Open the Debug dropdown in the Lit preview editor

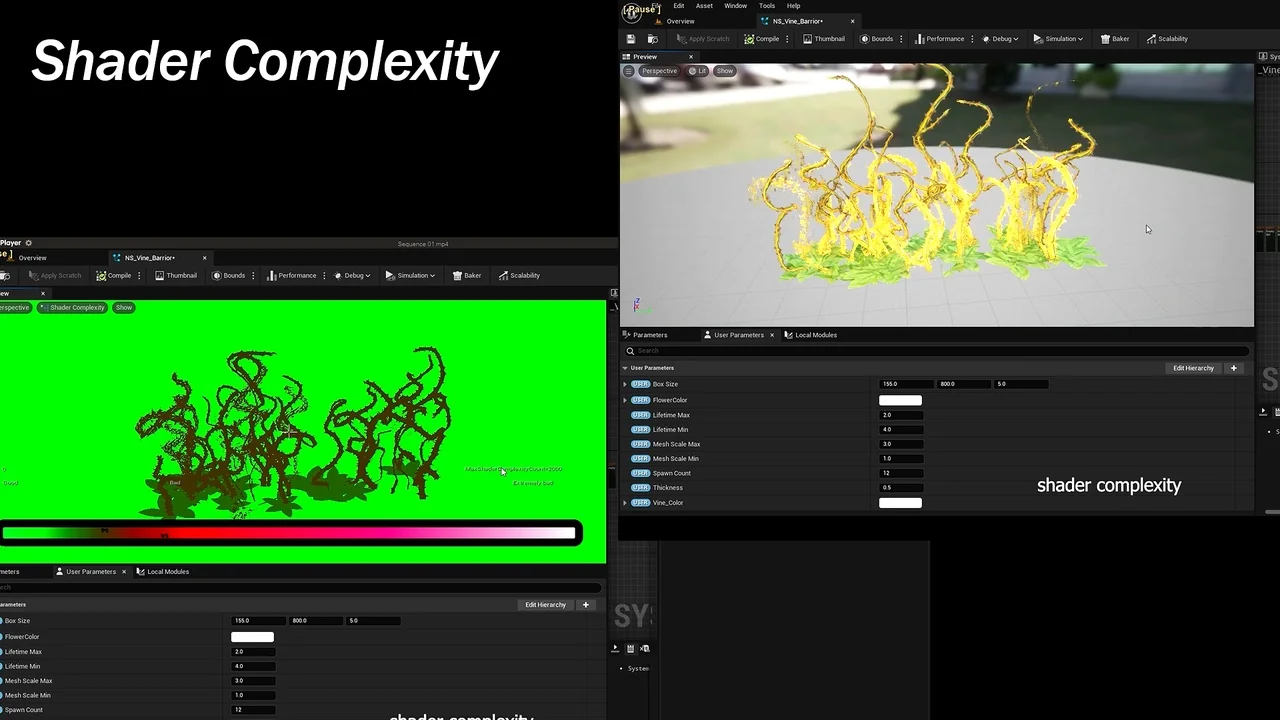tap(1001, 39)
